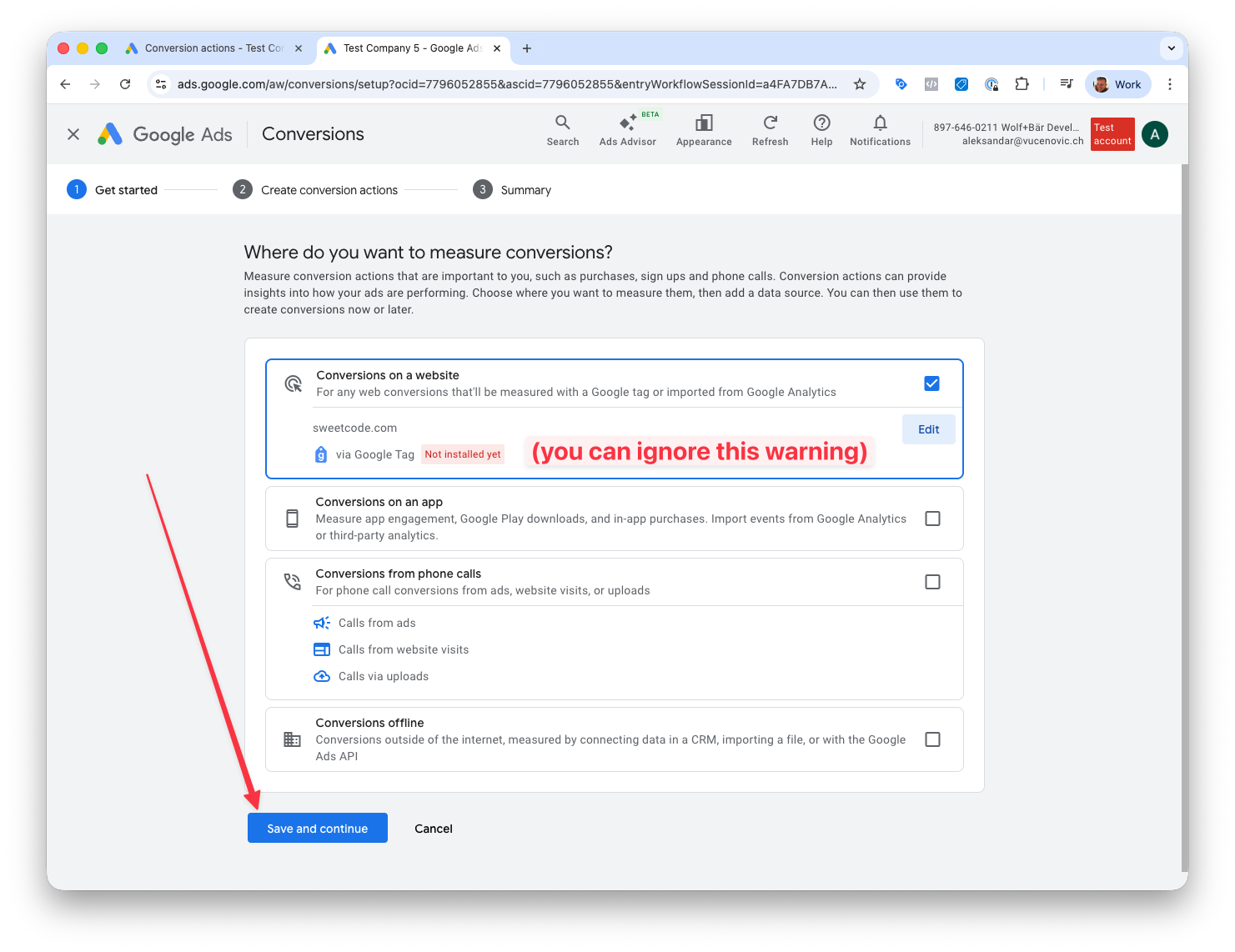Screen dimensions: 1235x952
Task: Bookmark the page with the star
Action: (x=860, y=83)
